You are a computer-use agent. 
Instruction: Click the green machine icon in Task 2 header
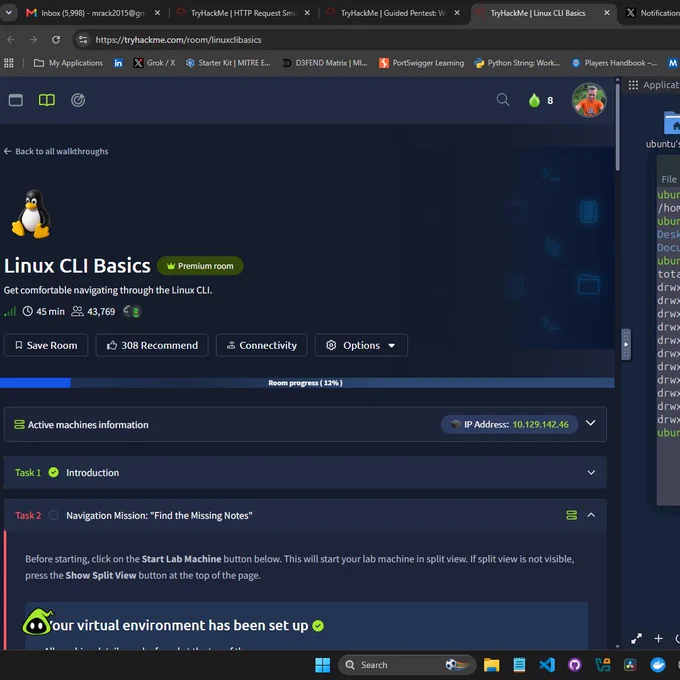pyautogui.click(x=572, y=515)
